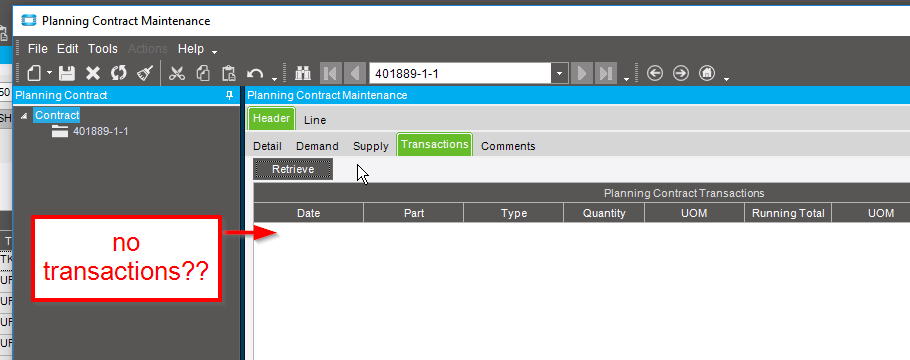Click the 401889-1-1 contract input field

(x=460, y=74)
